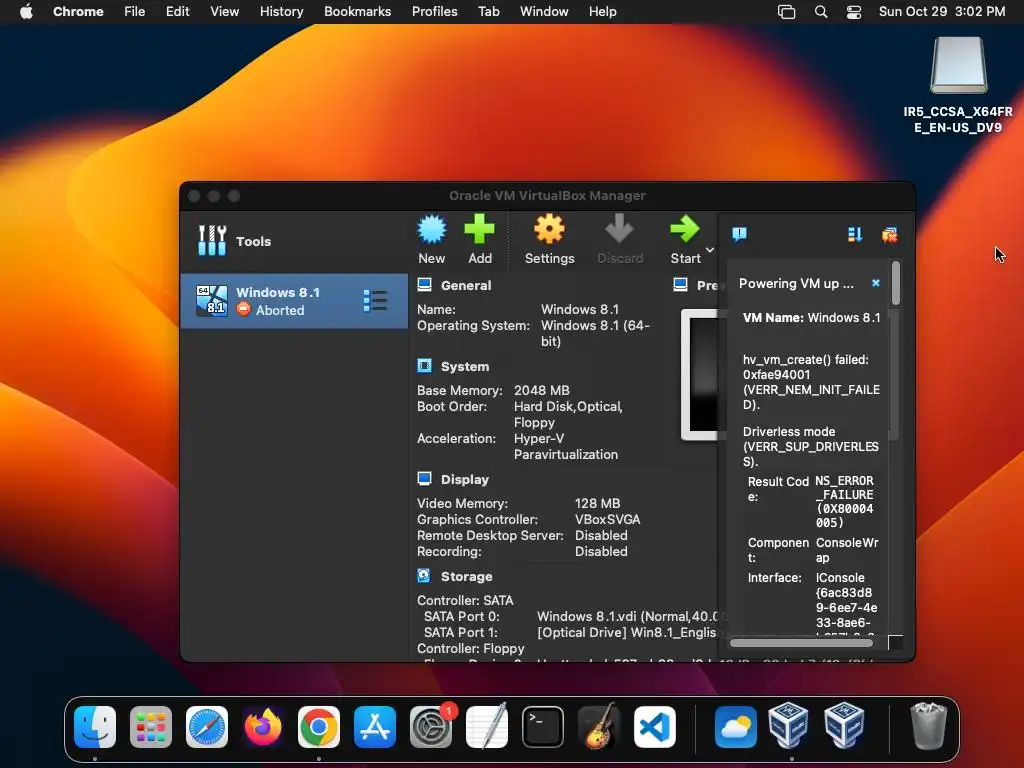Expand the Start button dropdown arrow
Viewport: 1024px width, 768px height.
pyautogui.click(x=710, y=250)
